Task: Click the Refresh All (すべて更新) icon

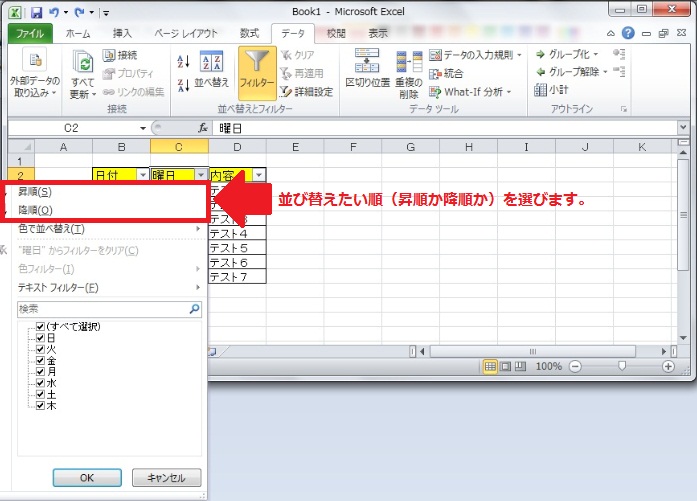Action: coord(83,61)
